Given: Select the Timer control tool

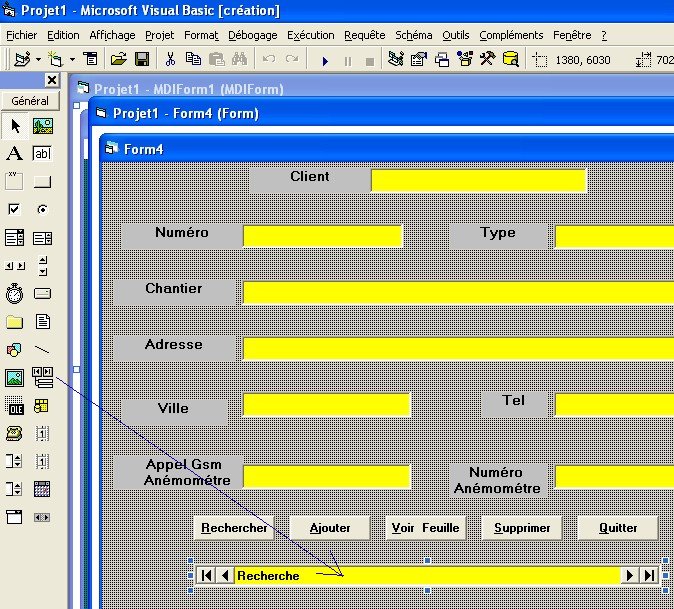Looking at the screenshot, I should pos(14,294).
